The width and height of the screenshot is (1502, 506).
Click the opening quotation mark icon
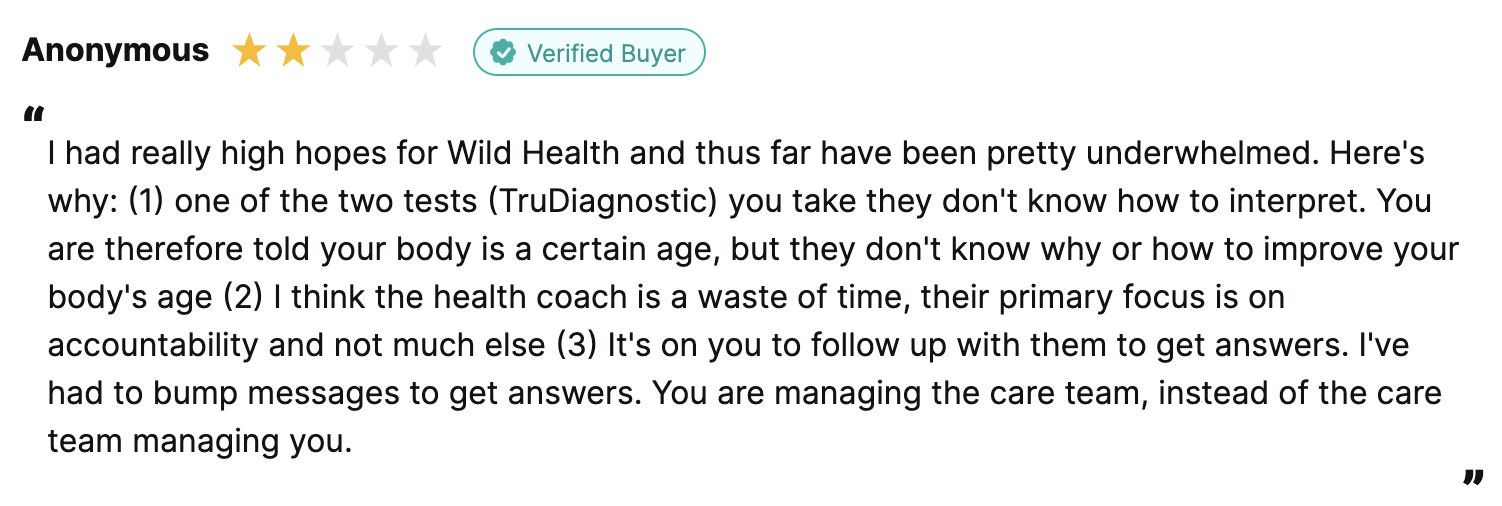(x=33, y=114)
